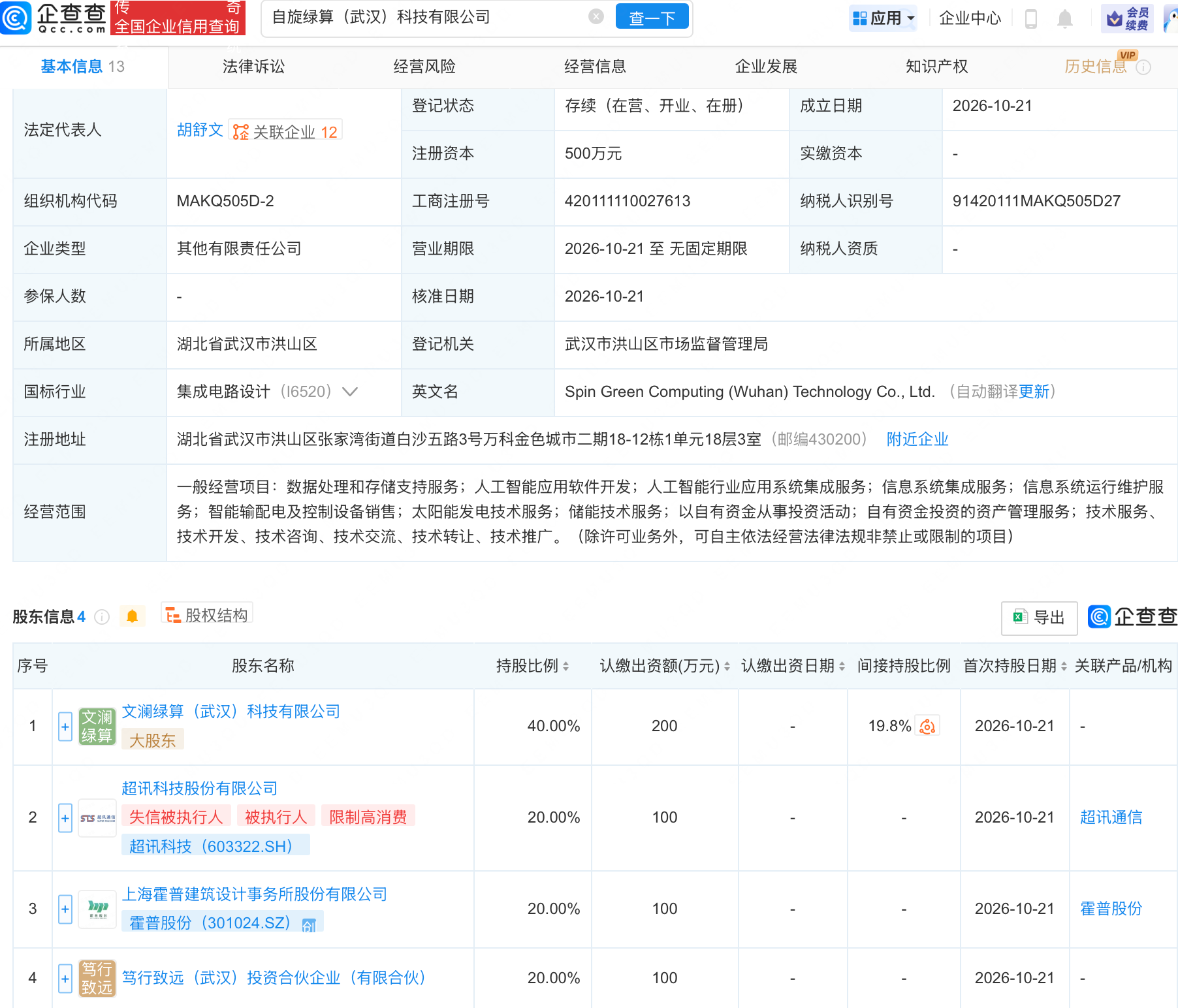Viewport: 1178px width, 1008px height.
Task: Export shareholder table via 导出
Action: pos(1039,618)
